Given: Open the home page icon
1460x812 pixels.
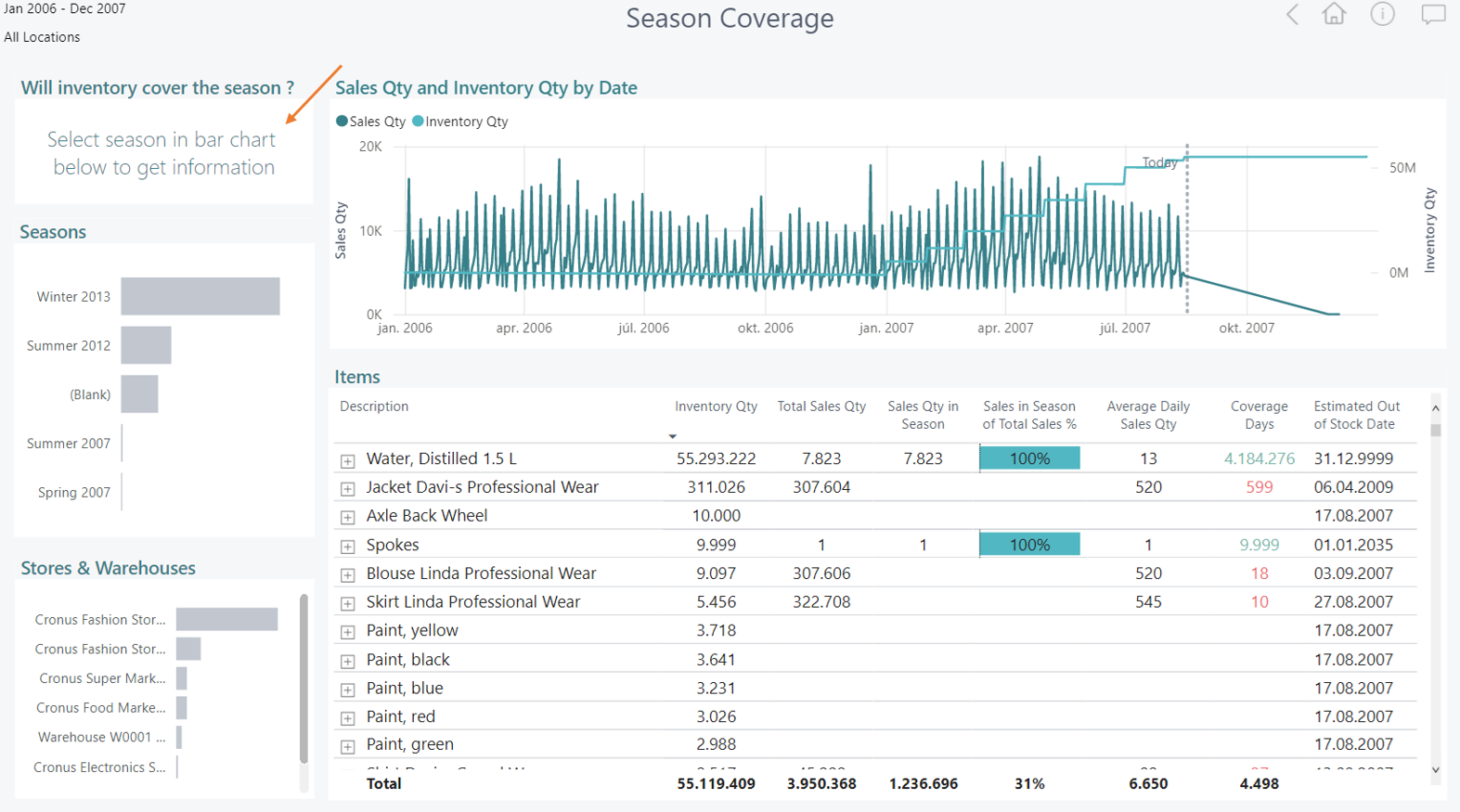Looking at the screenshot, I should [1334, 14].
